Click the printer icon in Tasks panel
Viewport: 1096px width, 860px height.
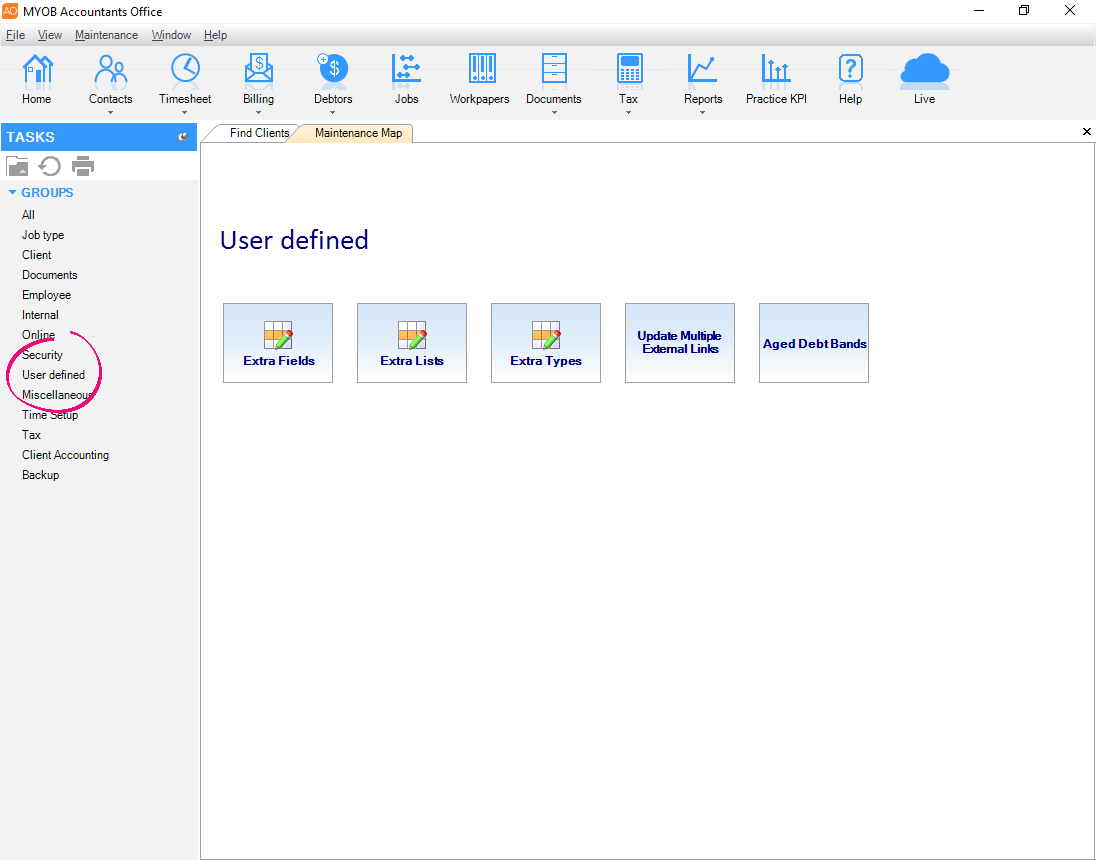(83, 166)
